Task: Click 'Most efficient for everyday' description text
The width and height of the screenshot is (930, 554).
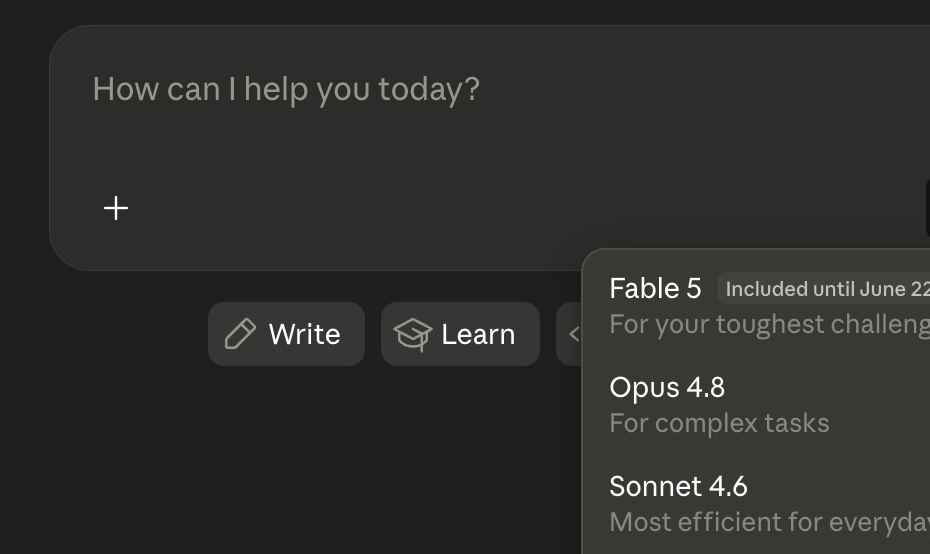Action: [770, 523]
